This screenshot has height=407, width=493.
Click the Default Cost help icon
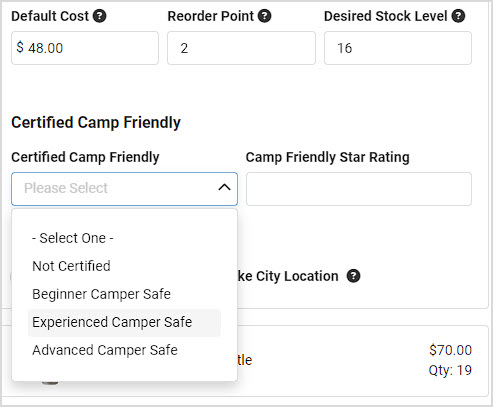[x=99, y=16]
